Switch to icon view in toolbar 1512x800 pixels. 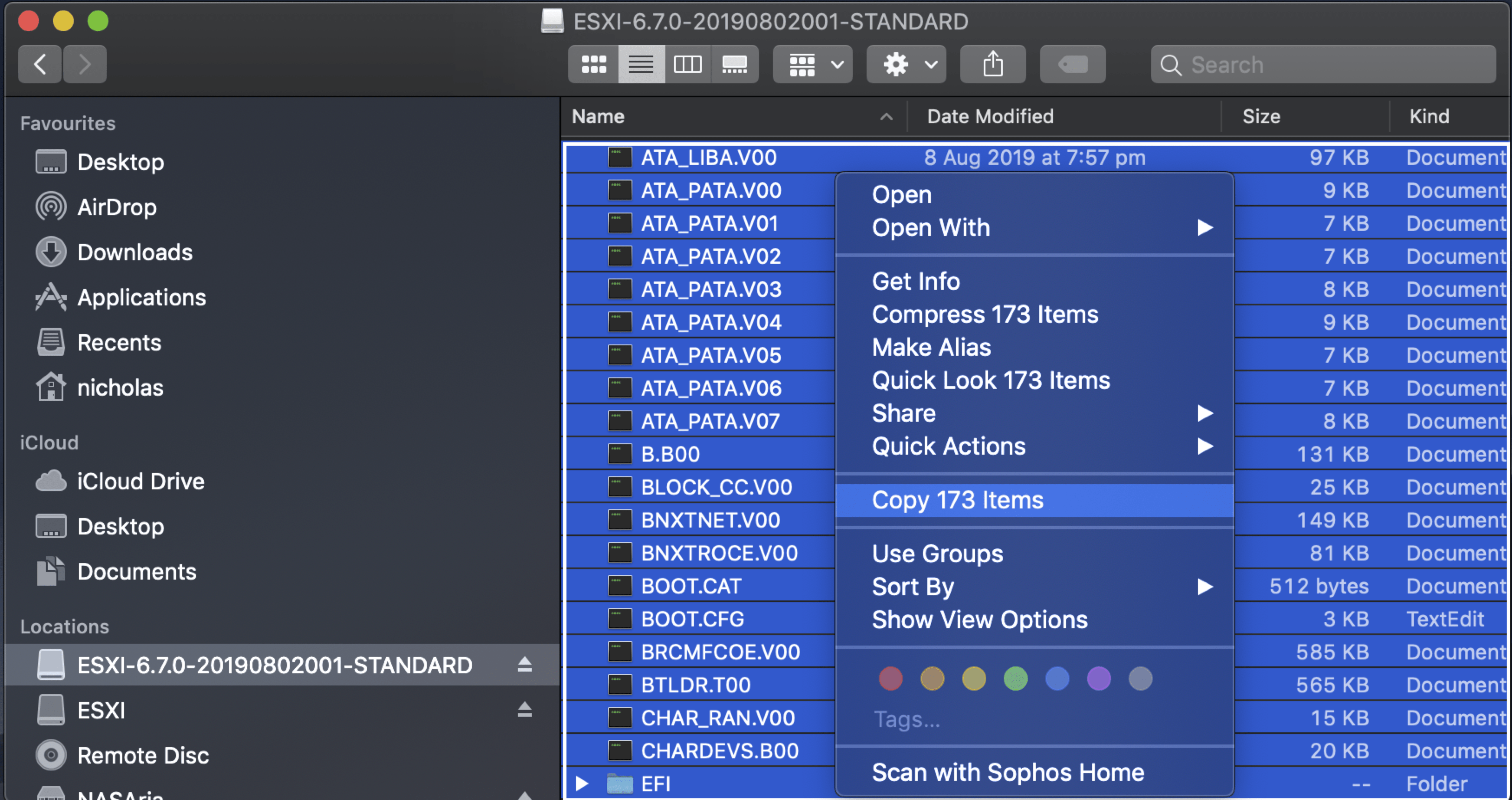(593, 65)
